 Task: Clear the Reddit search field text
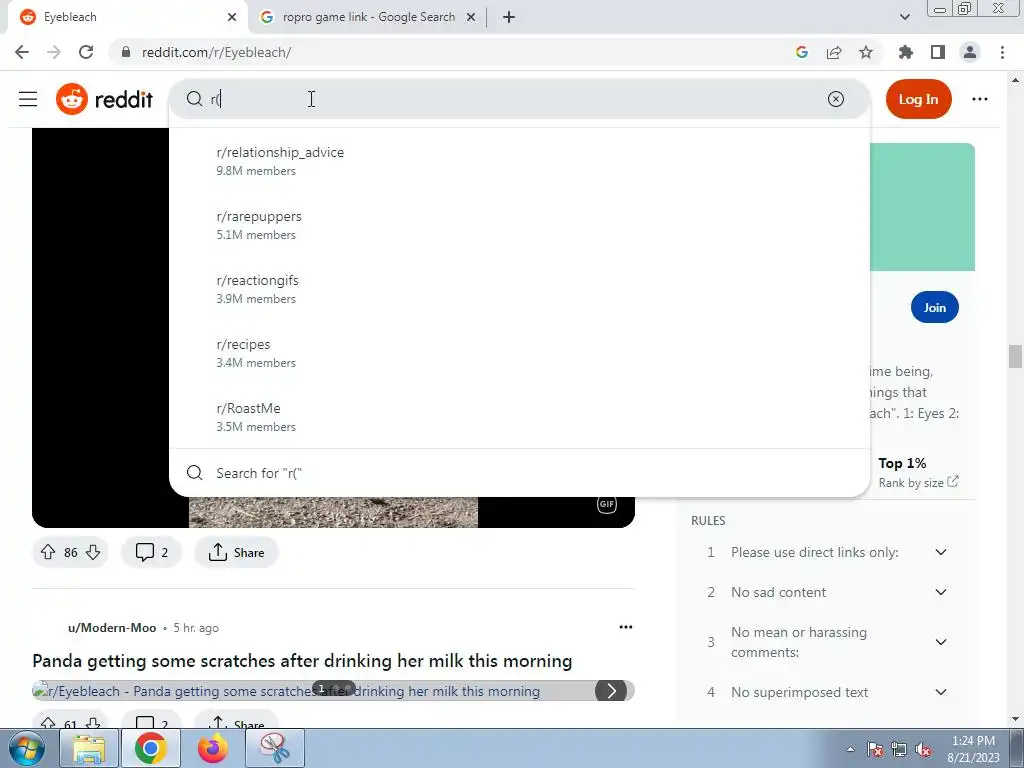click(835, 99)
